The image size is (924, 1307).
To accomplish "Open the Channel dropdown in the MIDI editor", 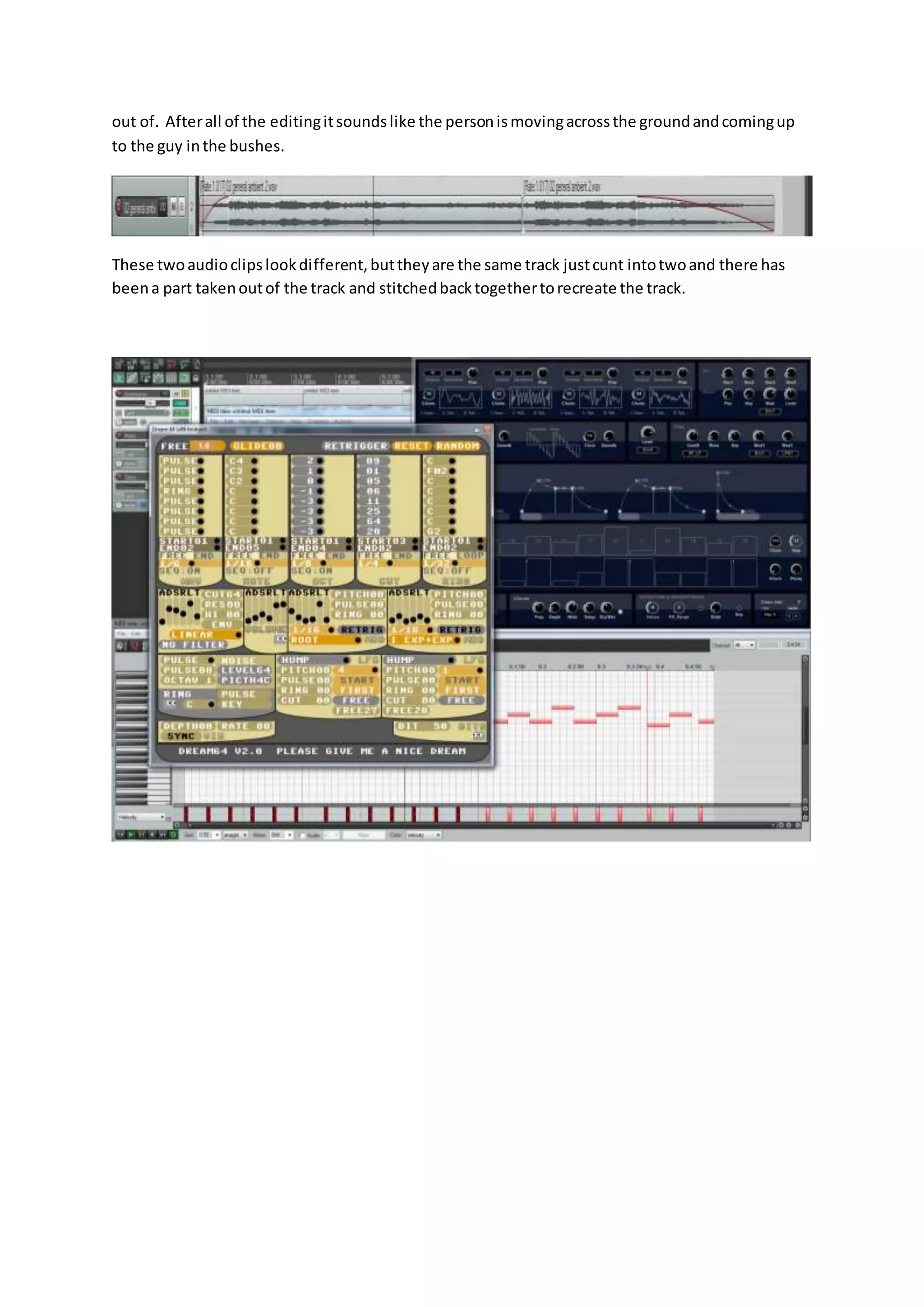I will click(x=744, y=645).
